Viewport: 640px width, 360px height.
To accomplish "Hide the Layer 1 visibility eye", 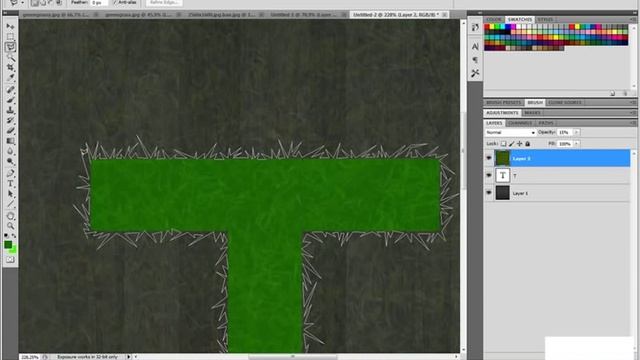I will tap(489, 193).
